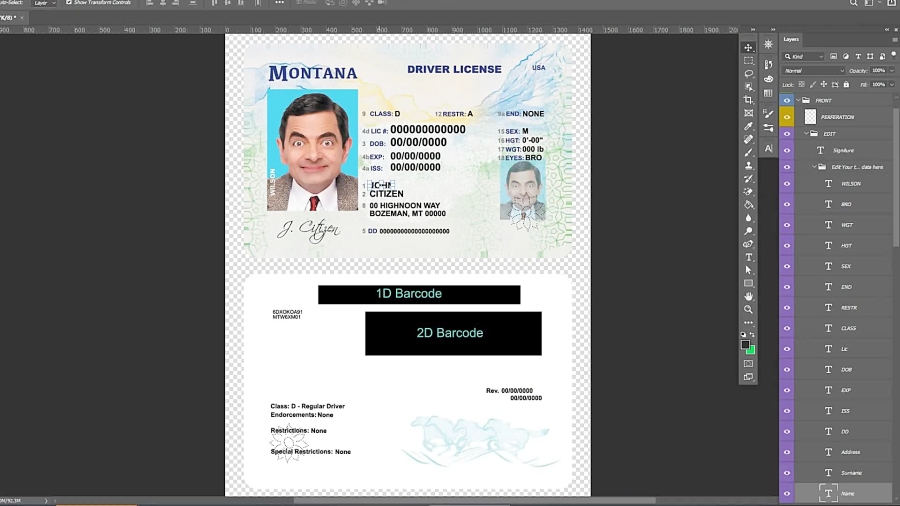Image resolution: width=900 pixels, height=506 pixels.
Task: Click the lock all layer icon
Action: 846,85
